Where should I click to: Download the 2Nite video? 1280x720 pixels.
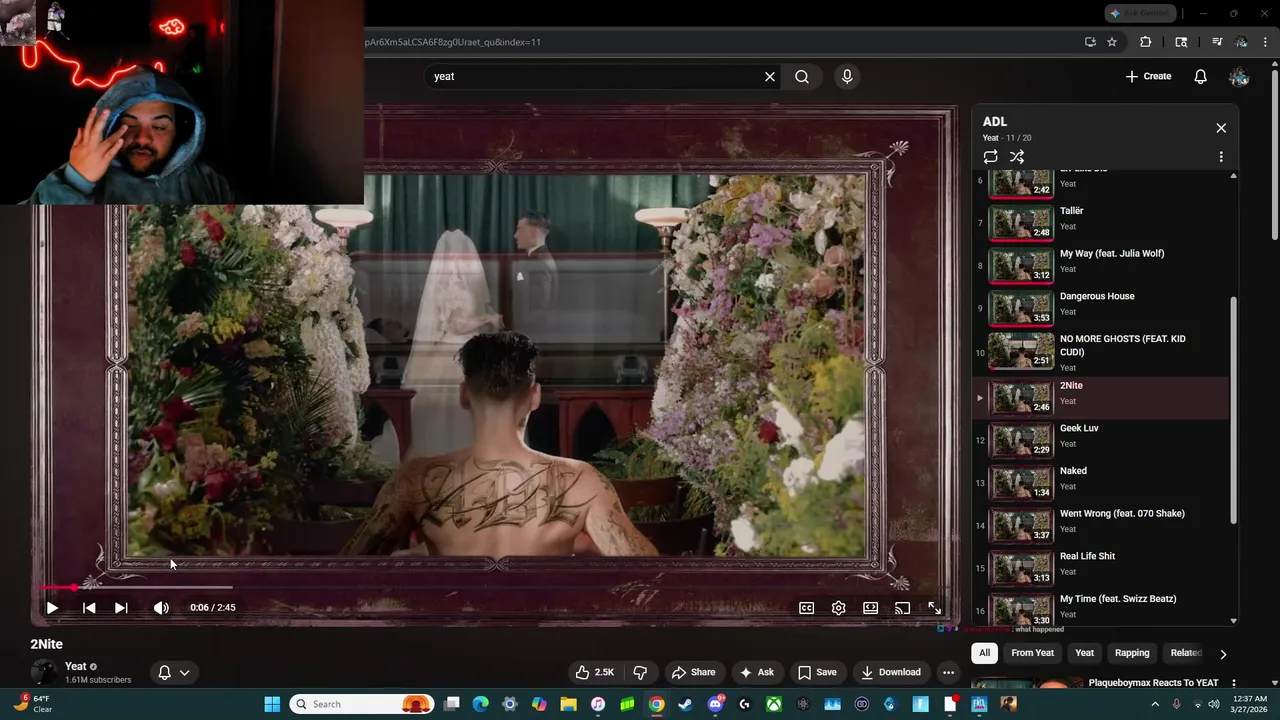891,672
